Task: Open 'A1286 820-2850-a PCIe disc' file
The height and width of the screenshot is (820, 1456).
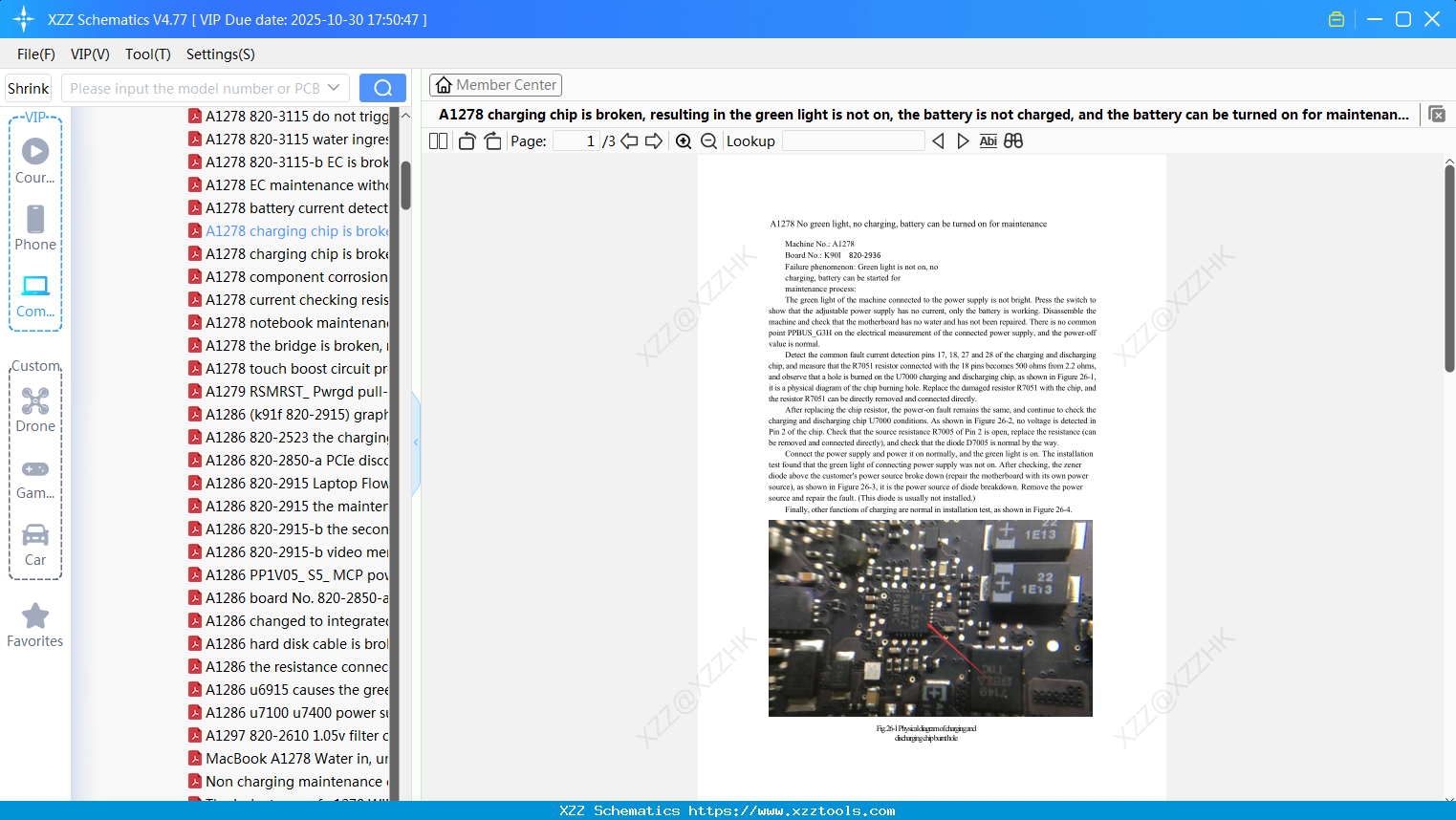Action: click(289, 460)
